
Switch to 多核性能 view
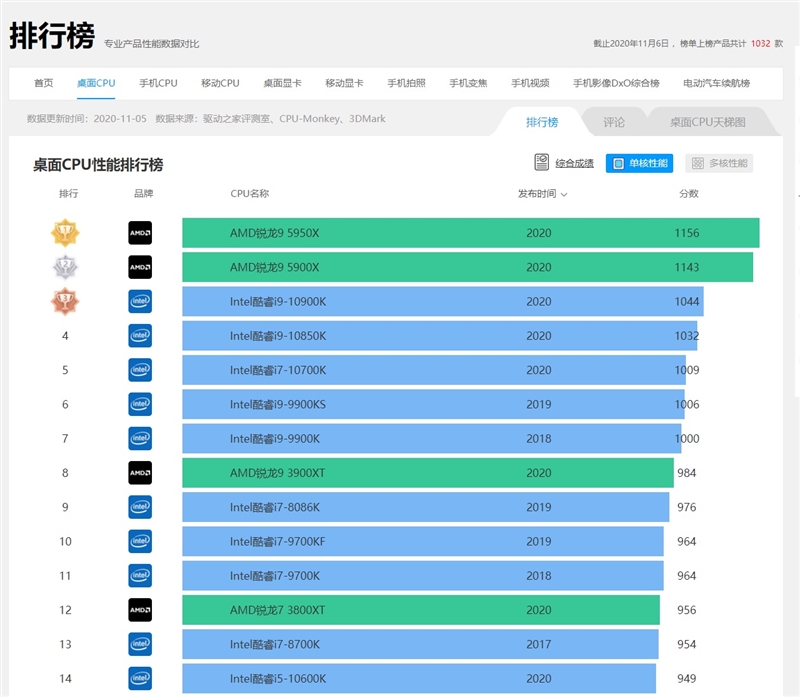(719, 163)
